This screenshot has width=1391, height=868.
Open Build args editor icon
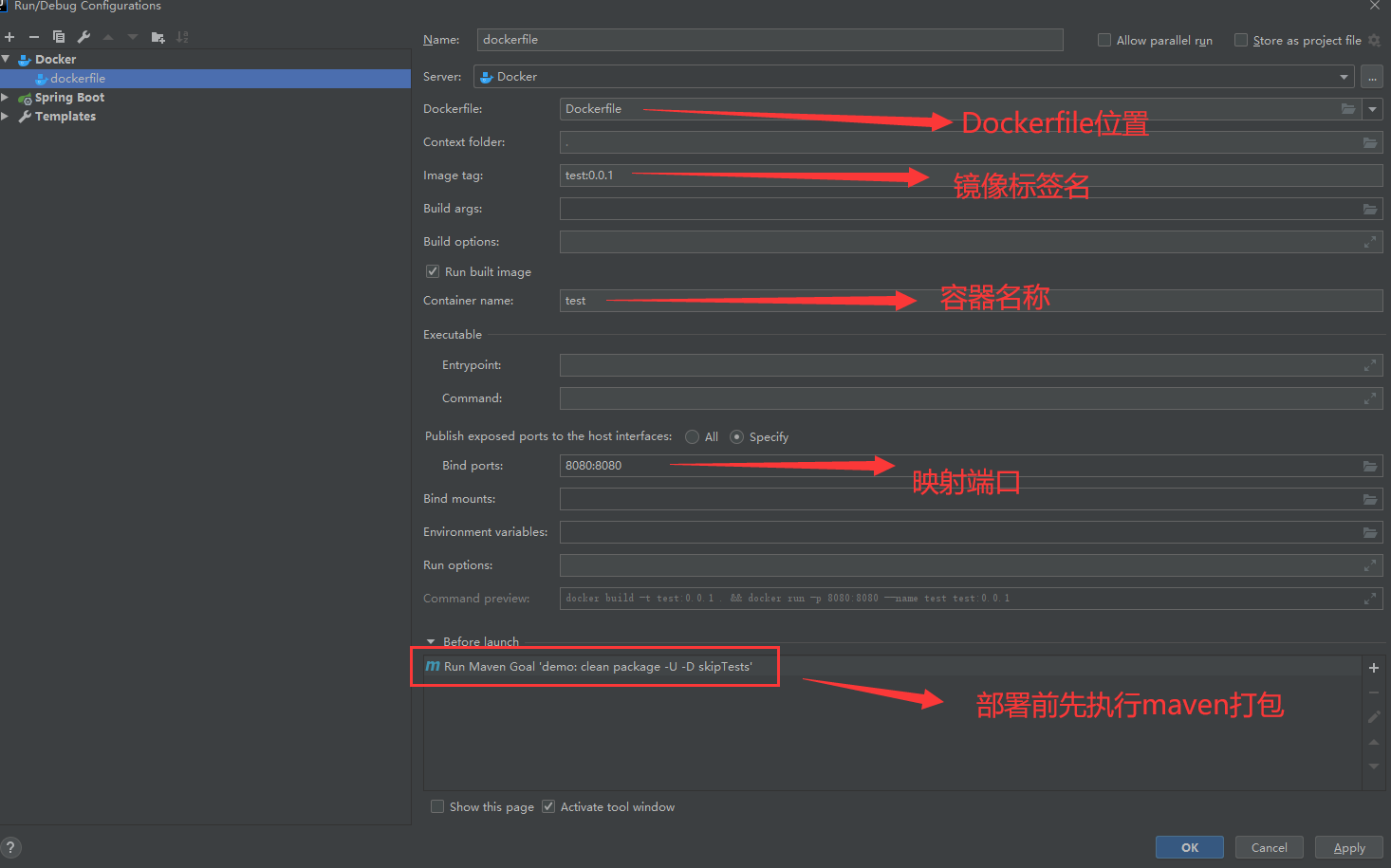pos(1370,209)
